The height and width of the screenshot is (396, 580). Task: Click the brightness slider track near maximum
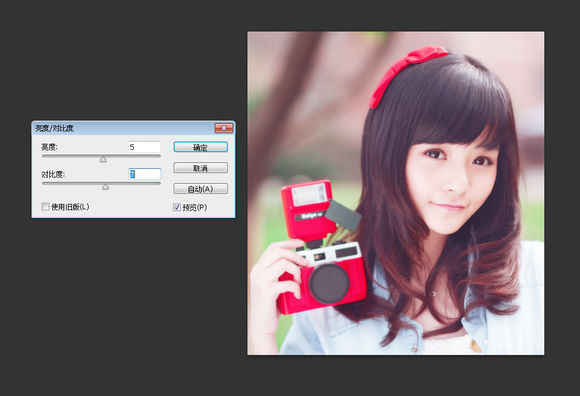tap(158, 156)
